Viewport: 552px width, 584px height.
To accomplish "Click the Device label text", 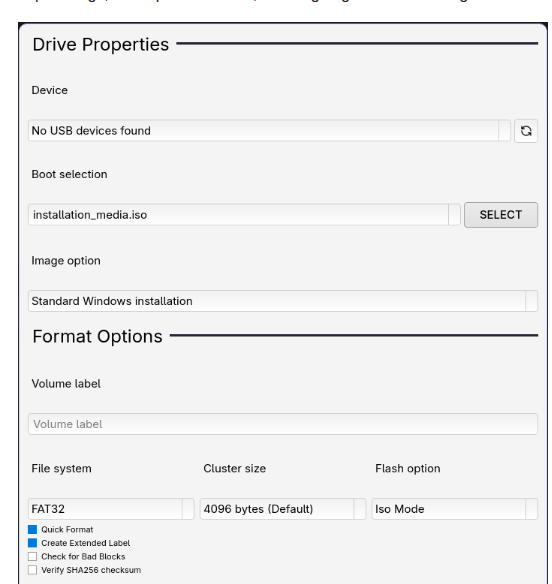I will 50,90.
